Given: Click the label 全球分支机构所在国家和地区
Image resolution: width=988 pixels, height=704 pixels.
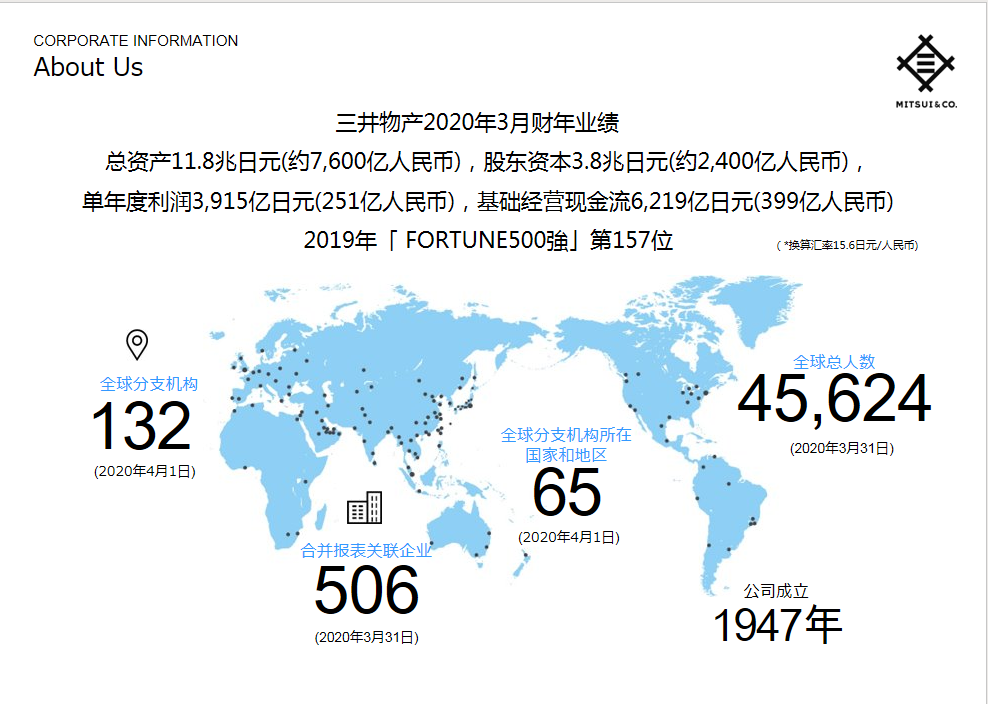Looking at the screenshot, I should [566, 445].
